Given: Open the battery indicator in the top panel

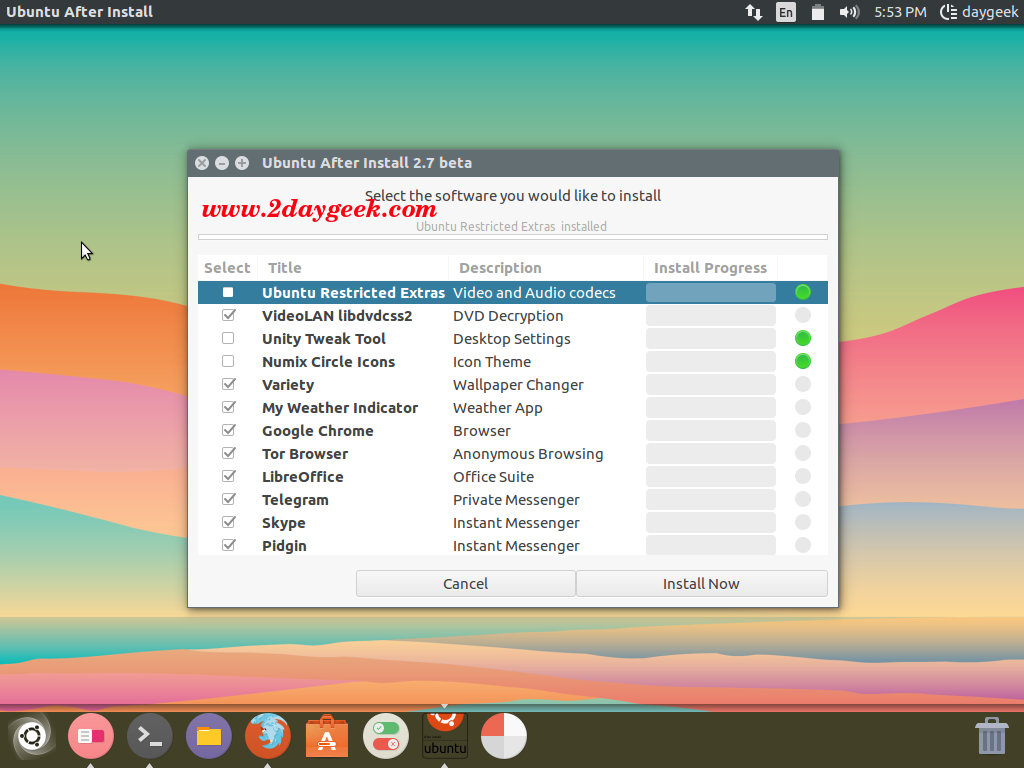Looking at the screenshot, I should [x=817, y=12].
